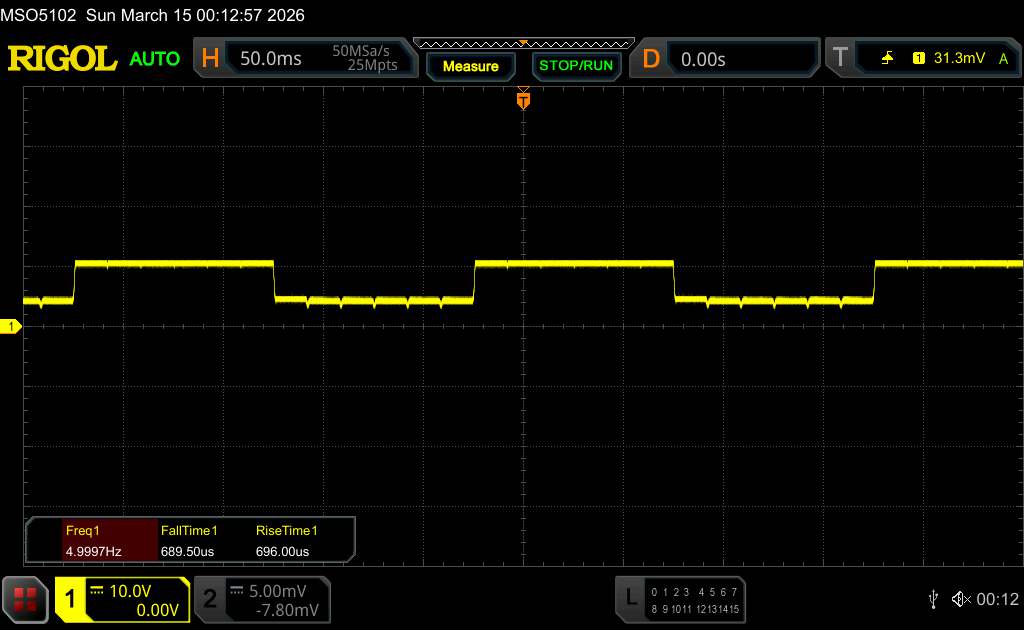Click the orange trigger position marker

click(522, 100)
